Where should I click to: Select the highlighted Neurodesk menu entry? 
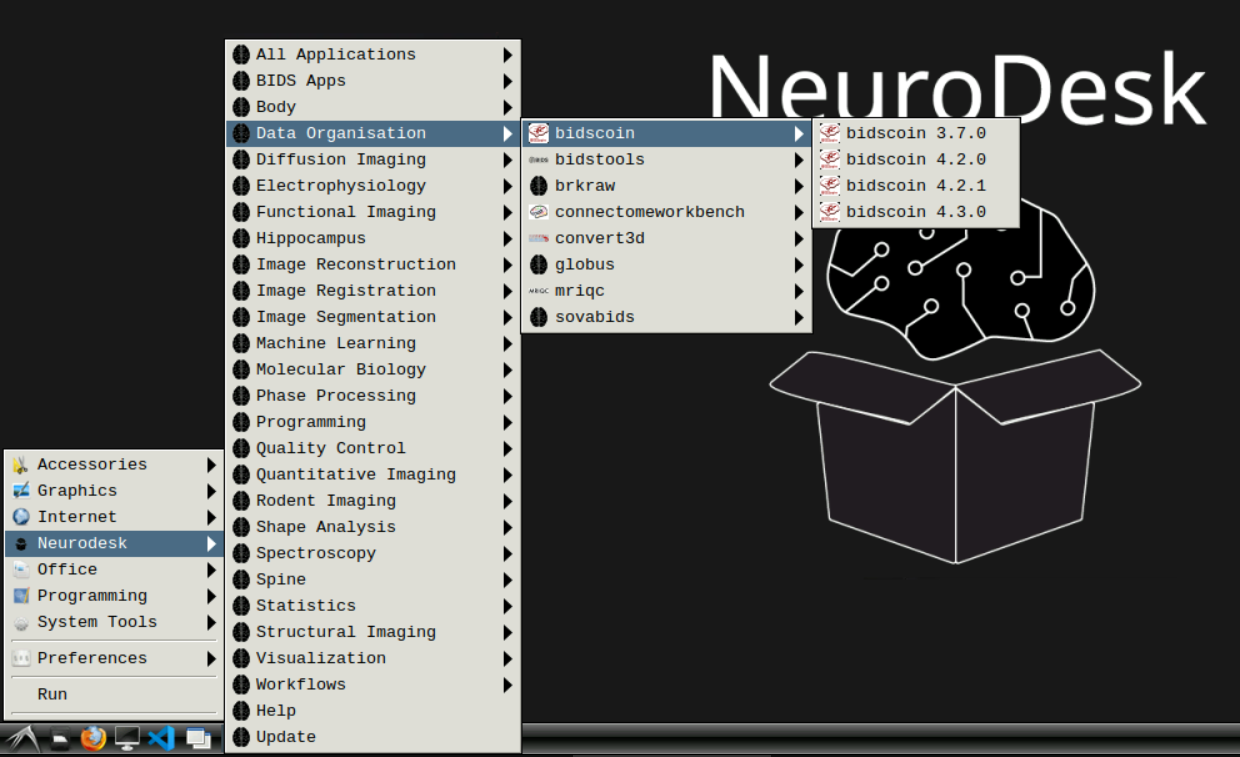click(x=114, y=543)
